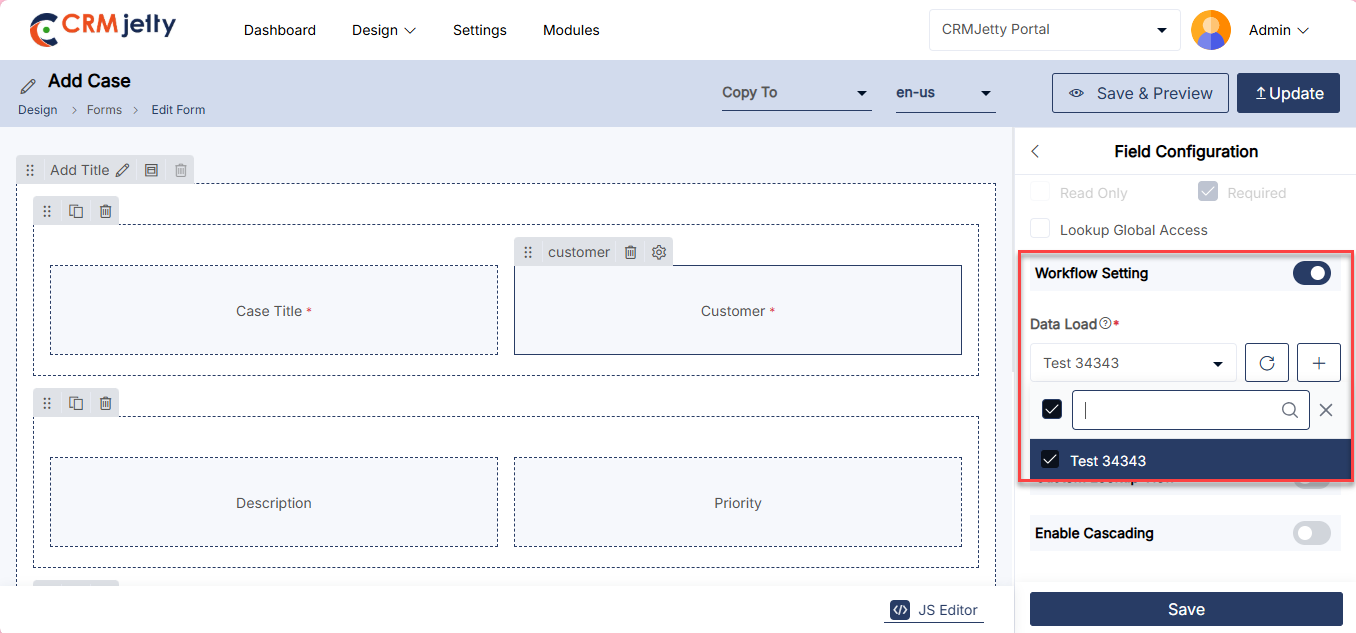
Task: Click the refresh icon beside Data Load
Action: [1266, 363]
